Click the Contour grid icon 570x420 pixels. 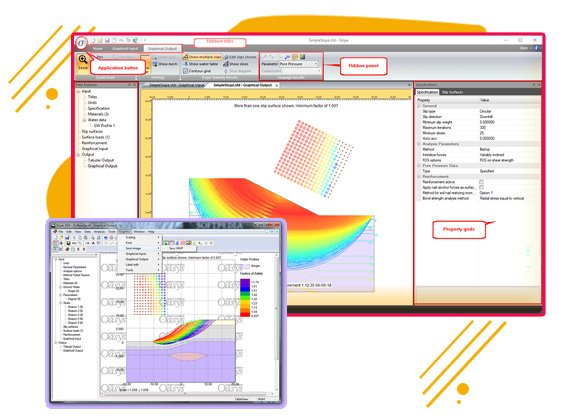[186, 71]
